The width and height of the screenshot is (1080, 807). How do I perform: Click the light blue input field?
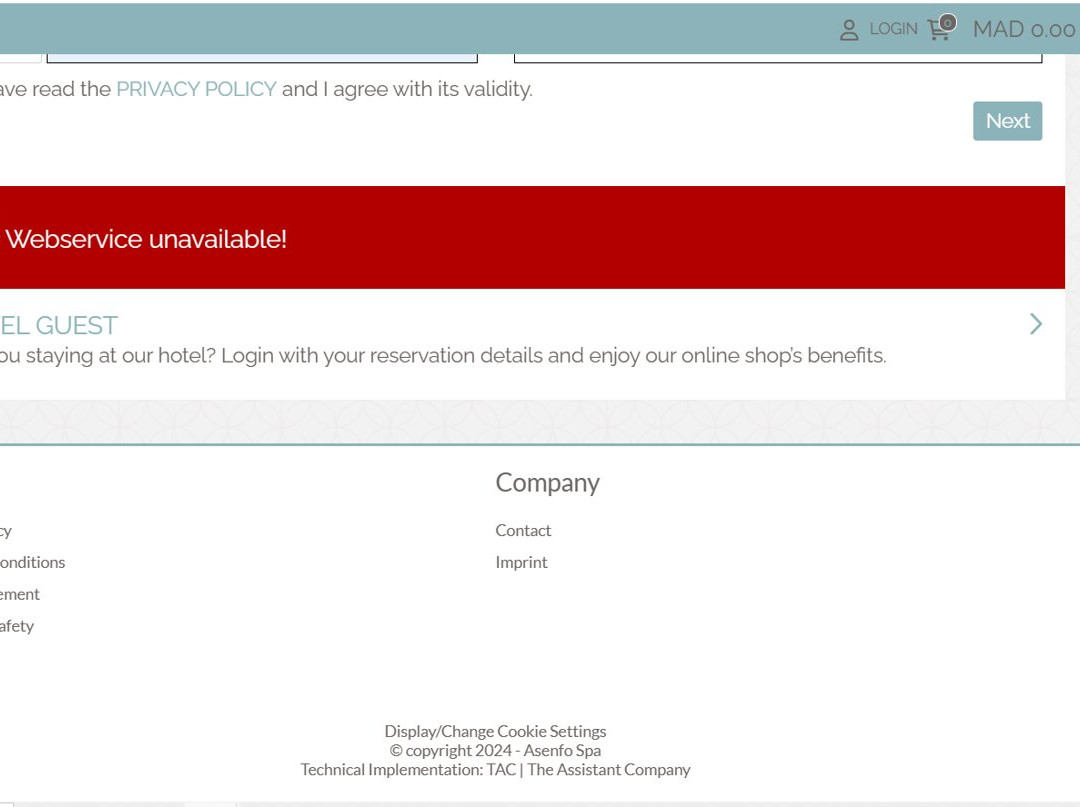[262, 58]
